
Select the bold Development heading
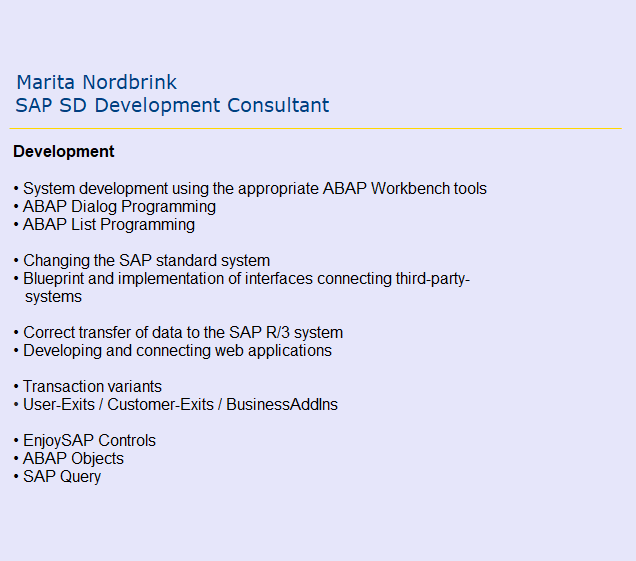[64, 152]
